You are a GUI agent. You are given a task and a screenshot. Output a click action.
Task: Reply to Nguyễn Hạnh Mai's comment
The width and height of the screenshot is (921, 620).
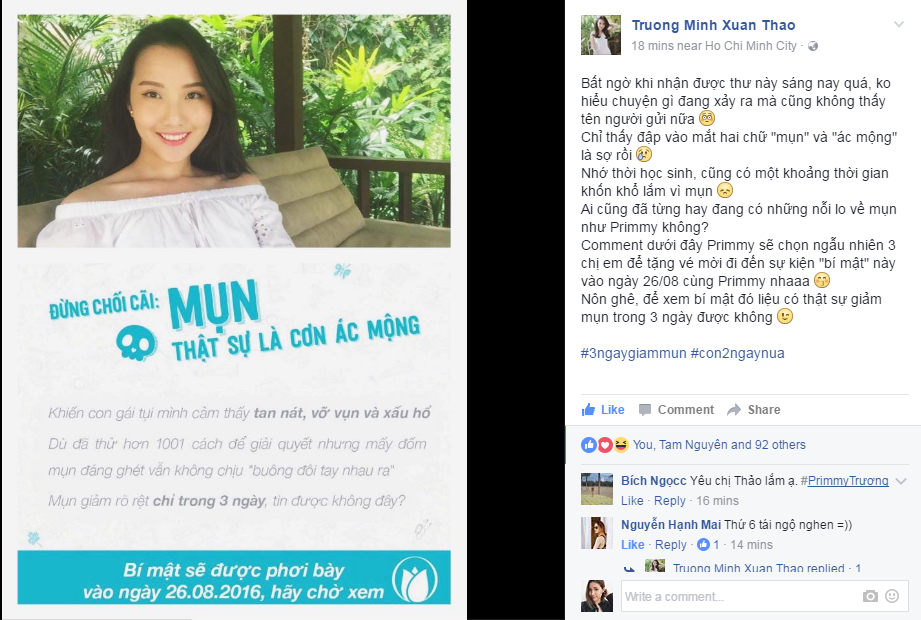671,545
